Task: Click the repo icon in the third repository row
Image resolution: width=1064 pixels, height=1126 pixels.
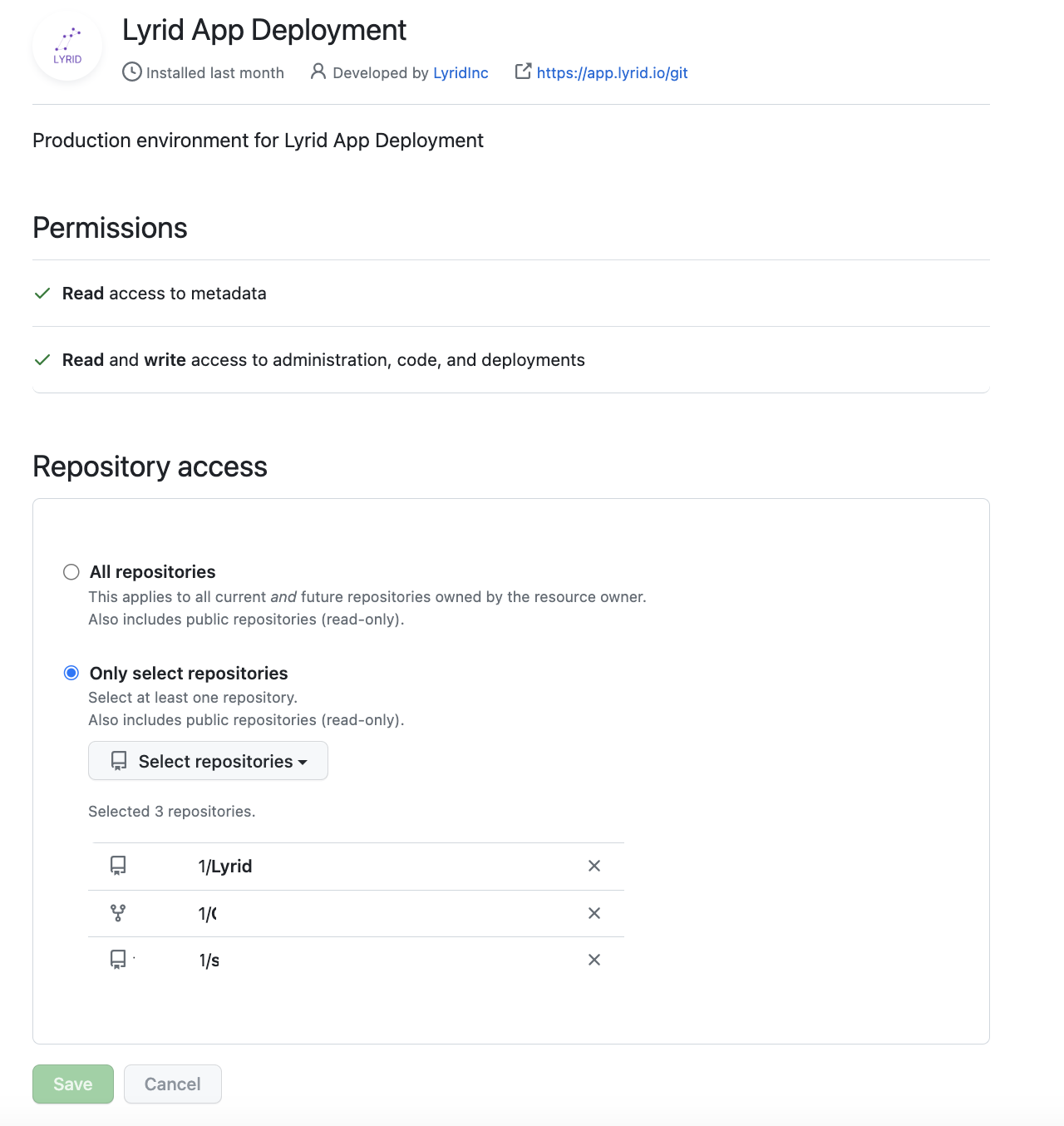Action: 118,960
